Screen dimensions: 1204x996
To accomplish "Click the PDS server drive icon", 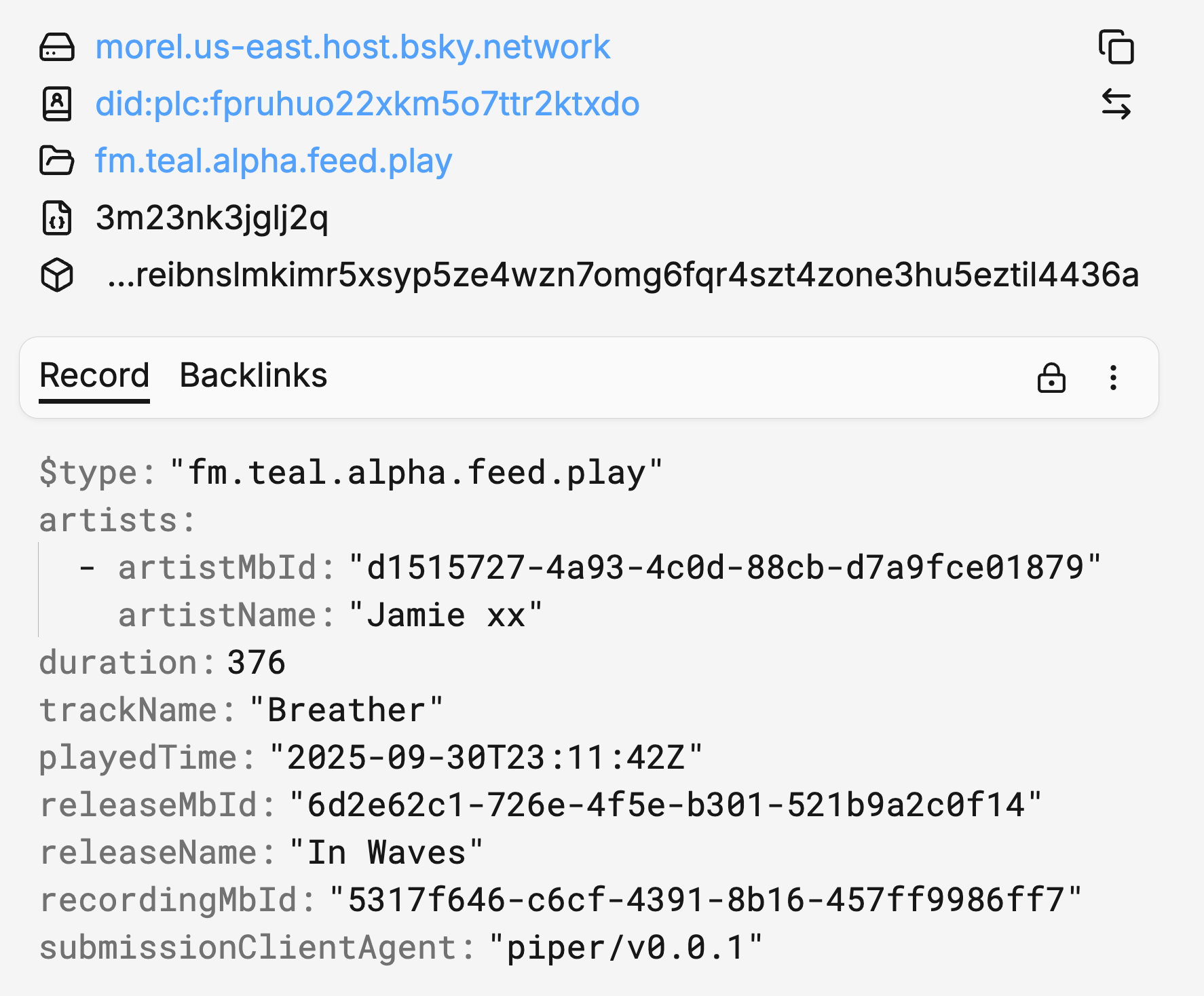I will (57, 47).
